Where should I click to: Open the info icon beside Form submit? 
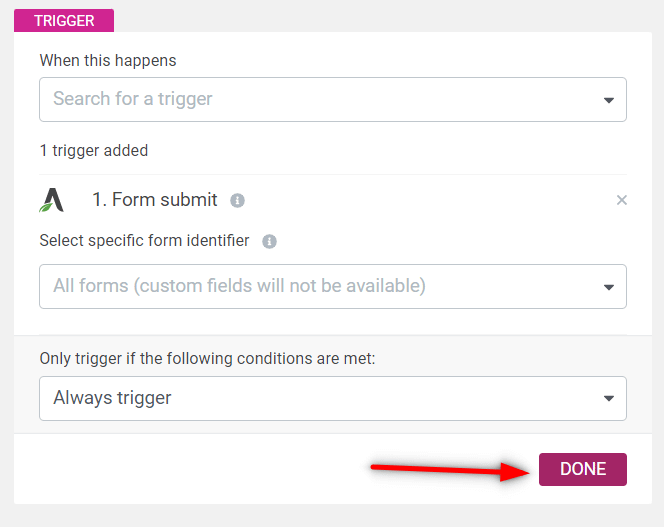click(237, 200)
